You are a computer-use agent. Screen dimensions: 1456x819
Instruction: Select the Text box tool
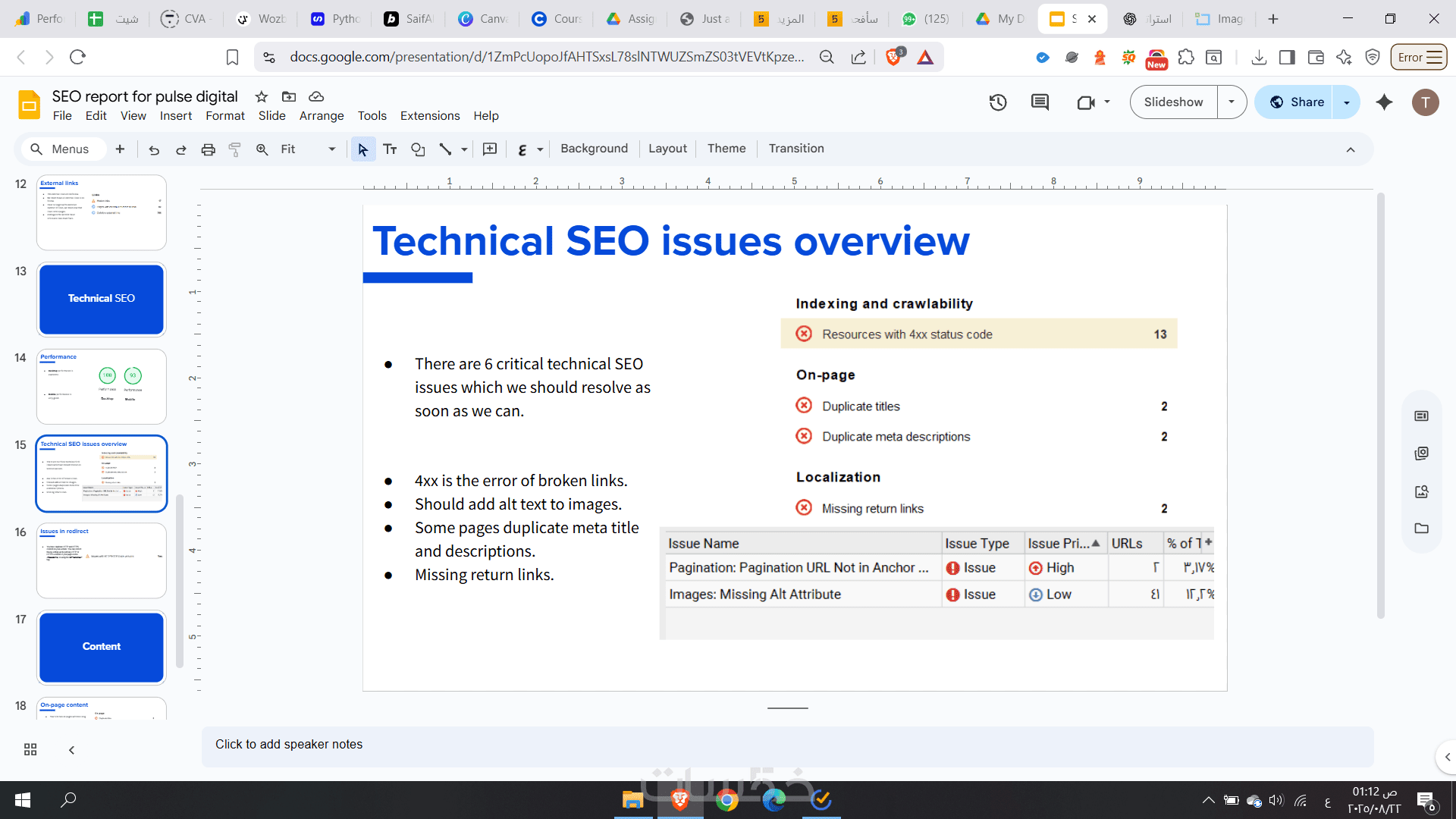click(x=390, y=149)
